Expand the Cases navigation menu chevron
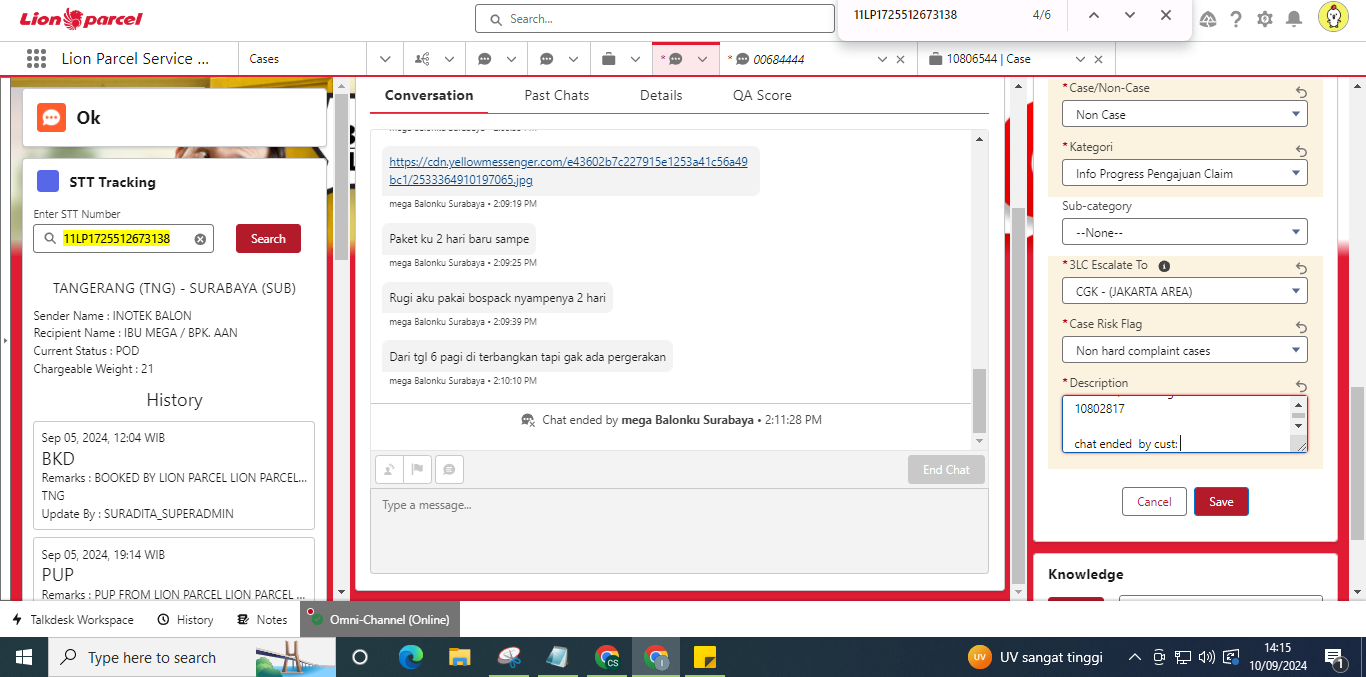 point(385,59)
